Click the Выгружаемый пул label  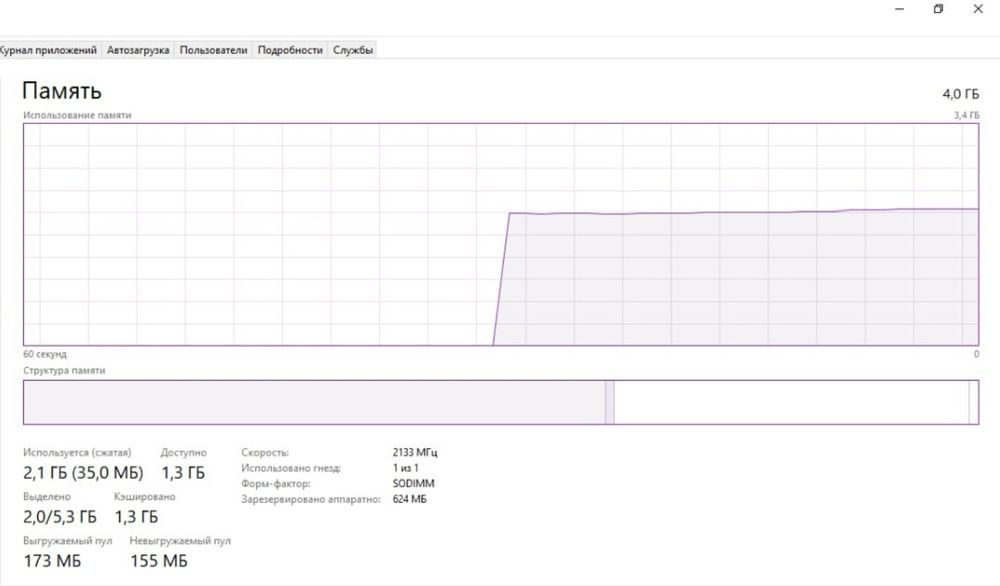point(68,541)
